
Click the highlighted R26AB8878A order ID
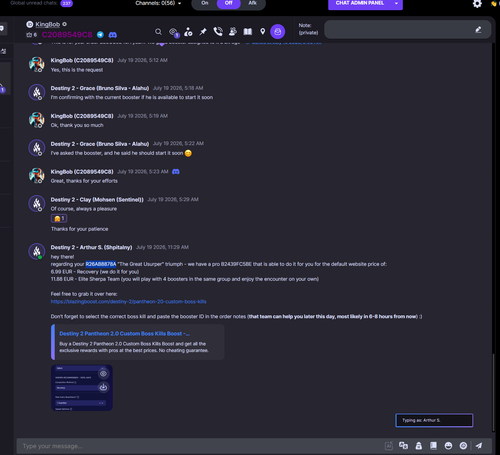pos(101,264)
